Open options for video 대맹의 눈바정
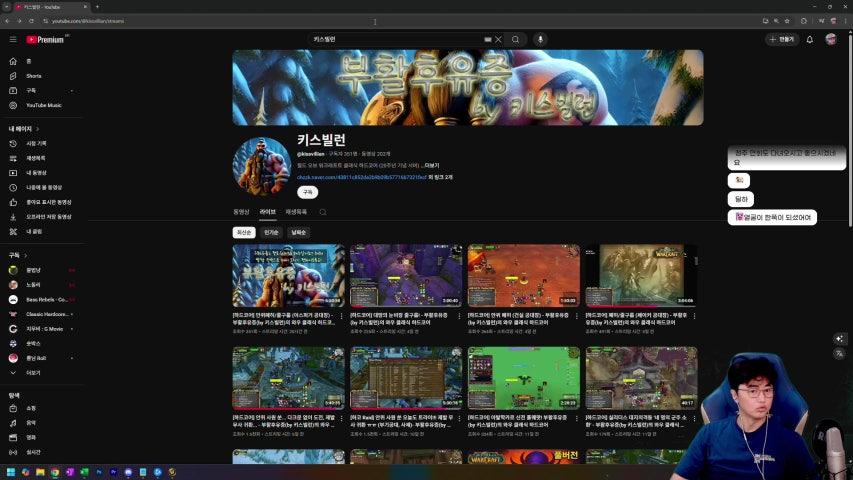 pyautogui.click(x=459, y=316)
